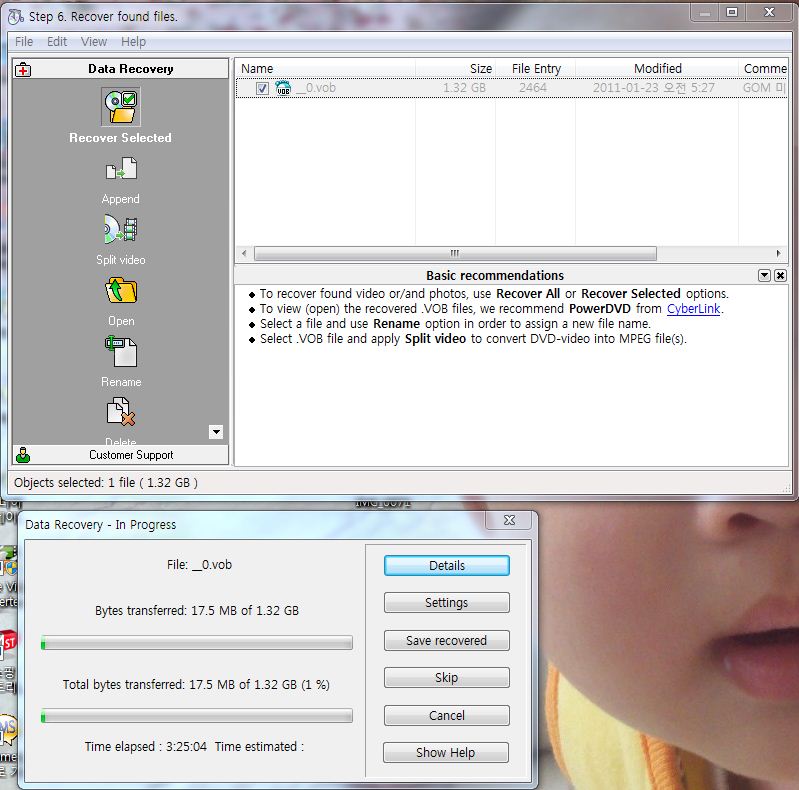Click the VOB file type icon
Viewport: 799px width, 790px height.
tap(283, 88)
